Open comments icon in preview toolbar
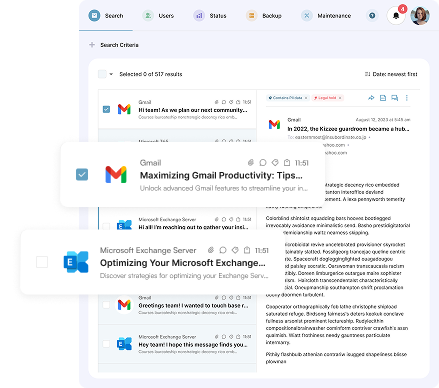Image resolution: width=439 pixels, height=388 pixels. click(x=395, y=98)
